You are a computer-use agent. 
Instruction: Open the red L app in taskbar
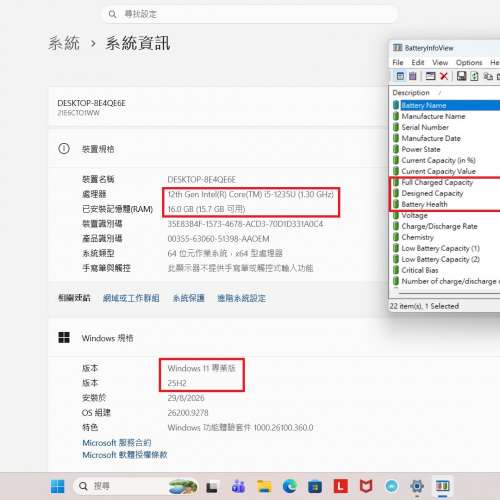point(341,486)
